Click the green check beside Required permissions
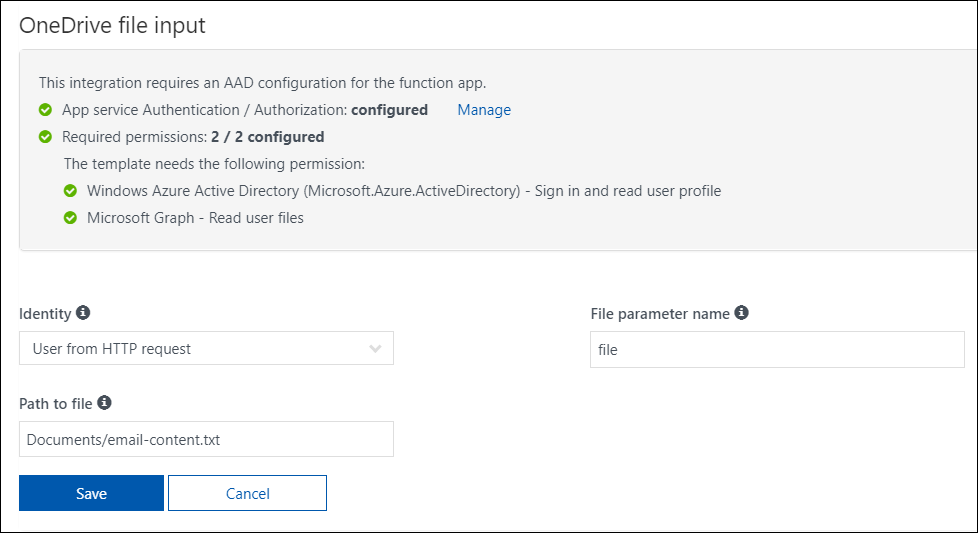978x533 pixels. (45, 137)
